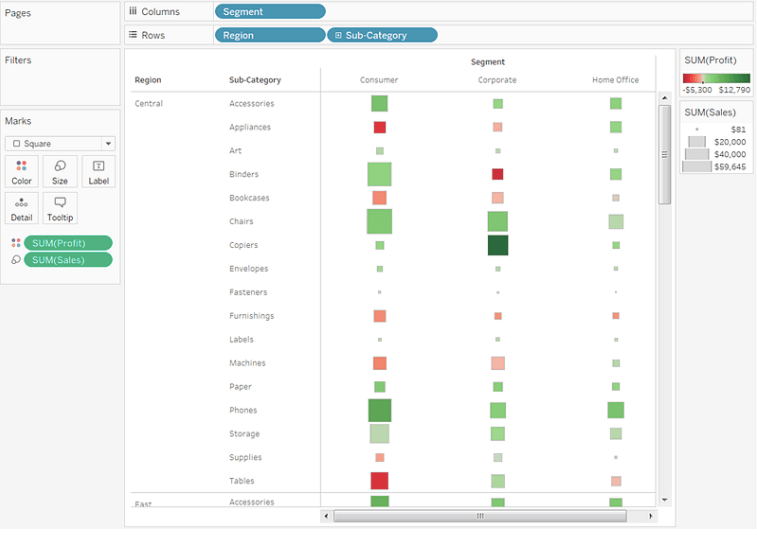Click the vertical scrollbar down arrow
Viewport: 757px width, 536px height.
click(x=664, y=498)
